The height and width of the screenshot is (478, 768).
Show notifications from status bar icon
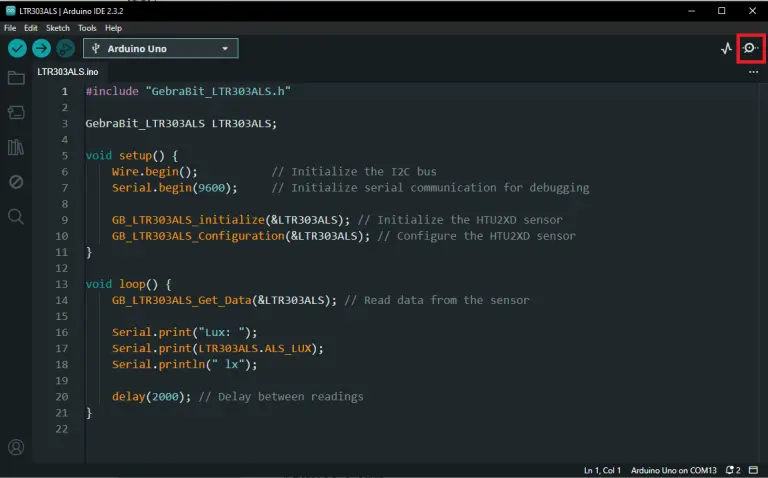click(733, 470)
